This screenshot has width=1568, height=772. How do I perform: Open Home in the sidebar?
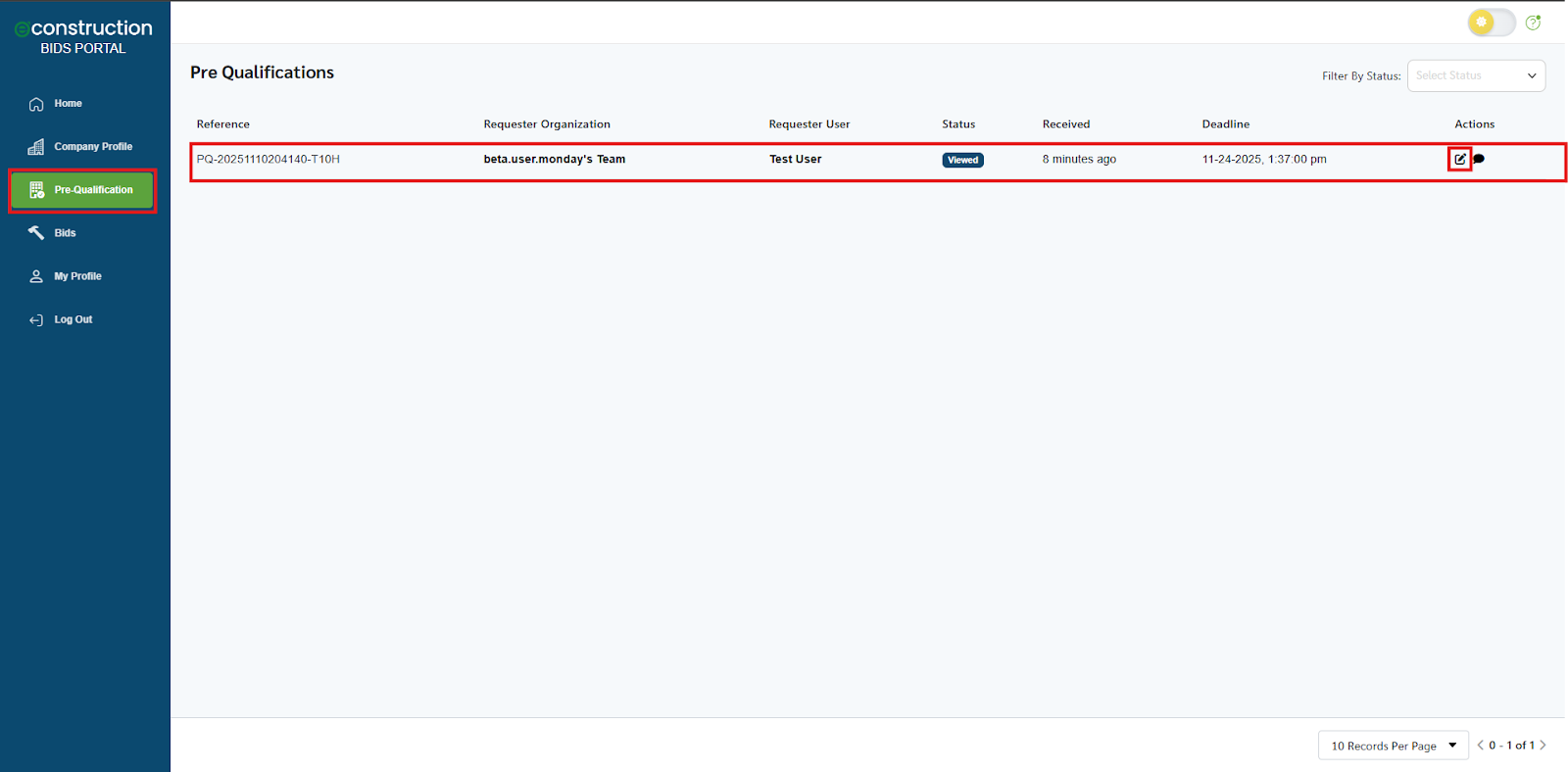point(68,104)
